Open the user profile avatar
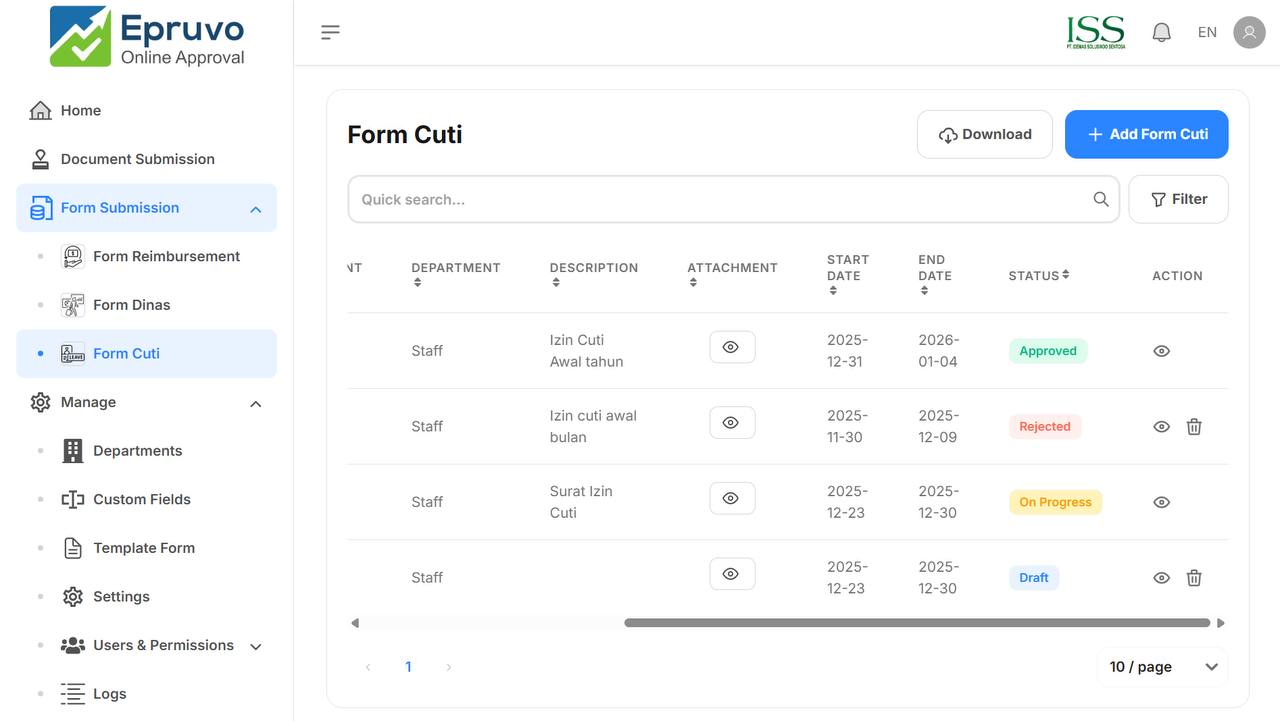Image resolution: width=1280 pixels, height=721 pixels. tap(1249, 32)
